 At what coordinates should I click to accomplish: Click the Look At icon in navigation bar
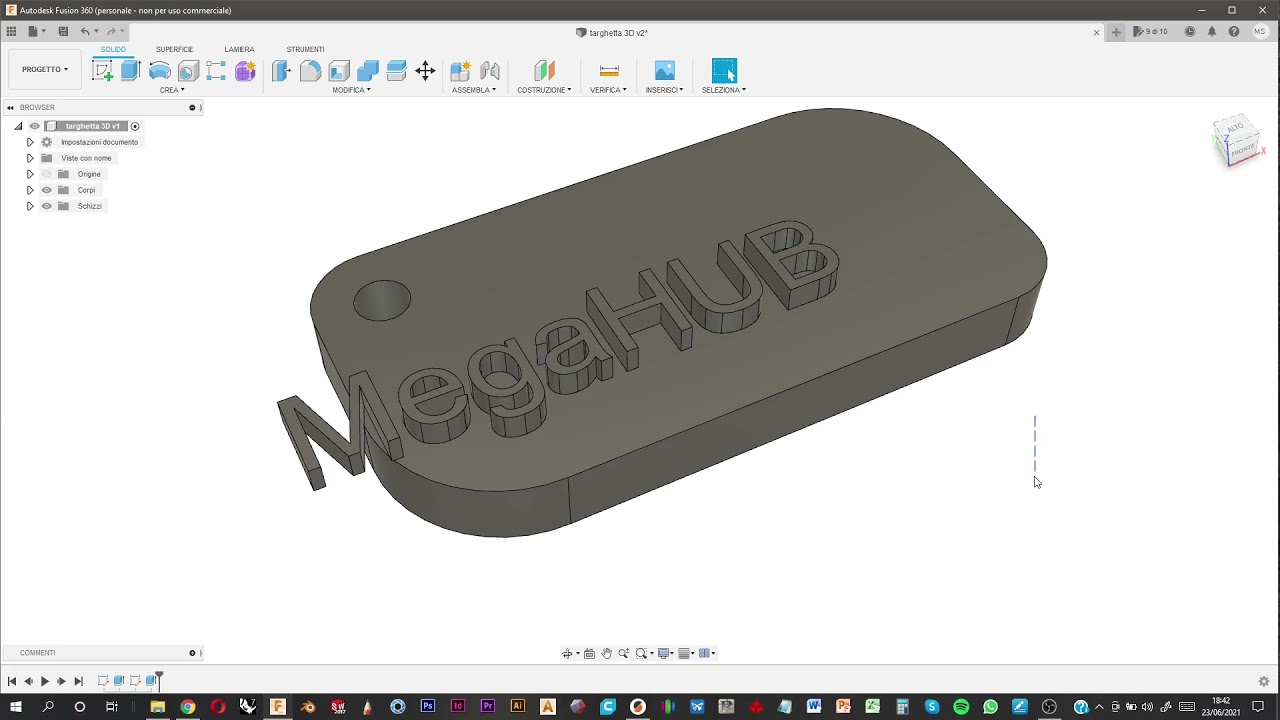[x=589, y=653]
